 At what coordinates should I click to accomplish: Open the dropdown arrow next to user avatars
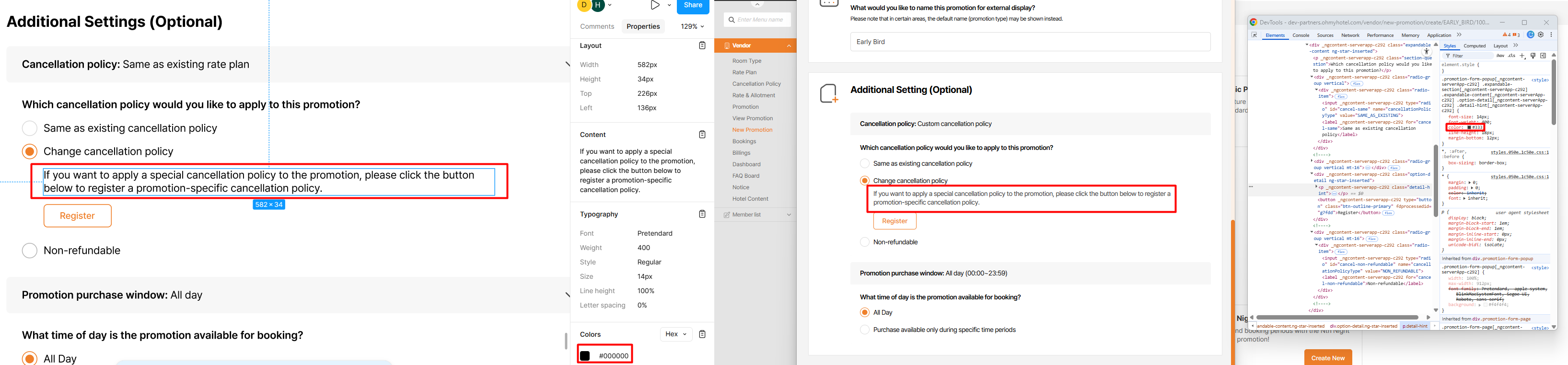[610, 5]
